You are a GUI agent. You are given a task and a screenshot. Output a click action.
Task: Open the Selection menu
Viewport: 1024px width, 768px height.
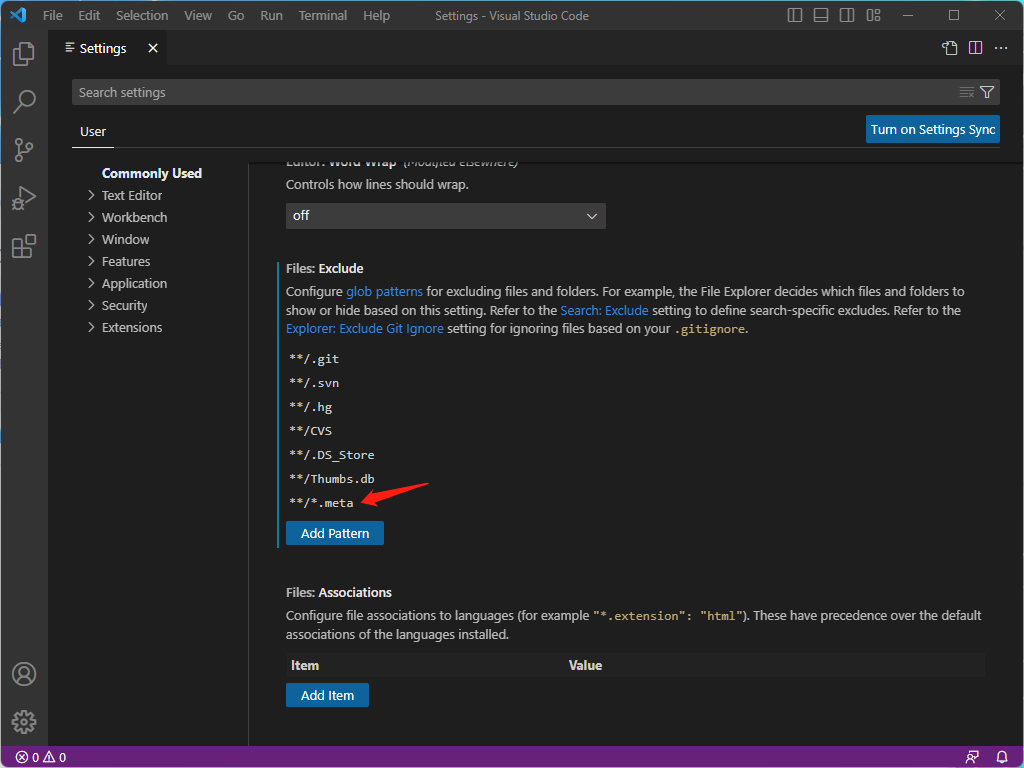coord(142,15)
